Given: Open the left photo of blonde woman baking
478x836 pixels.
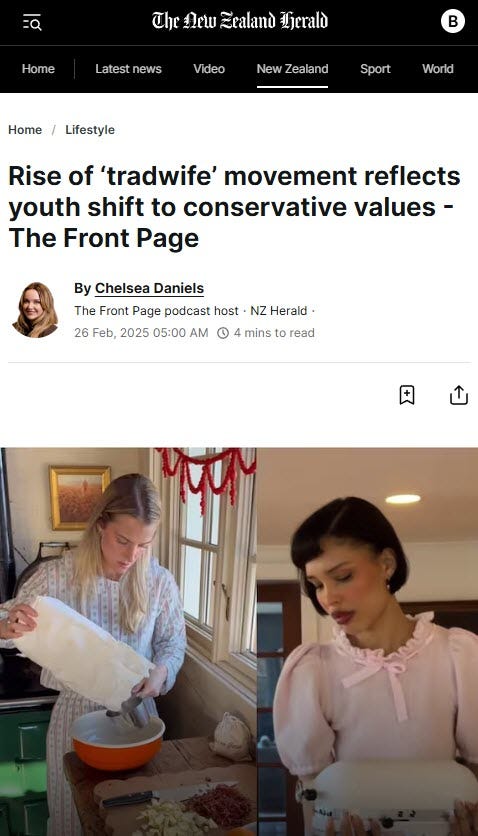Looking at the screenshot, I should 128,641.
